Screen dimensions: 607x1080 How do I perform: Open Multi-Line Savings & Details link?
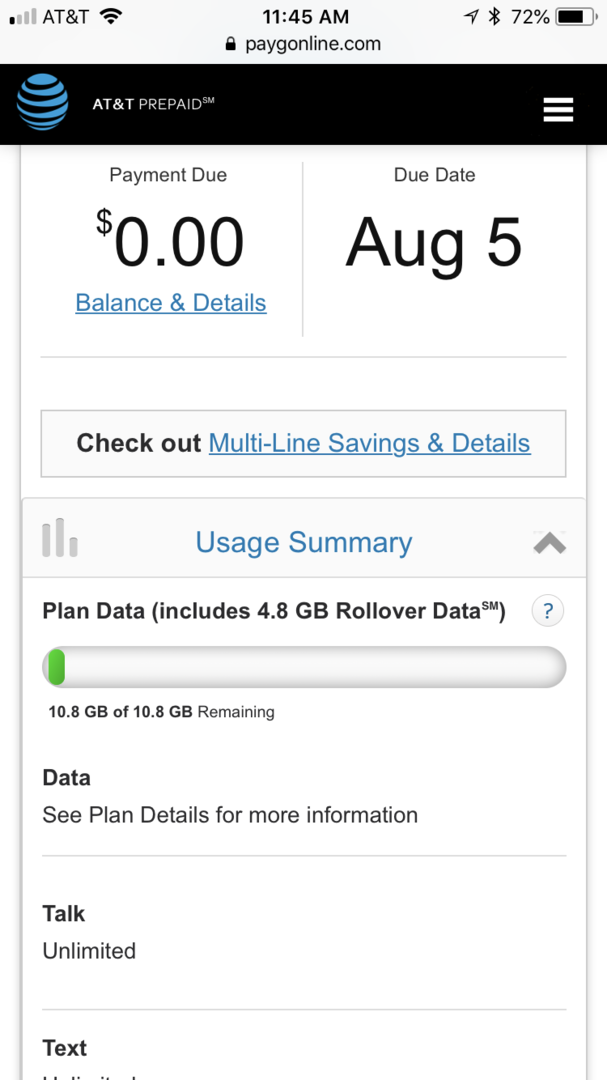(369, 443)
